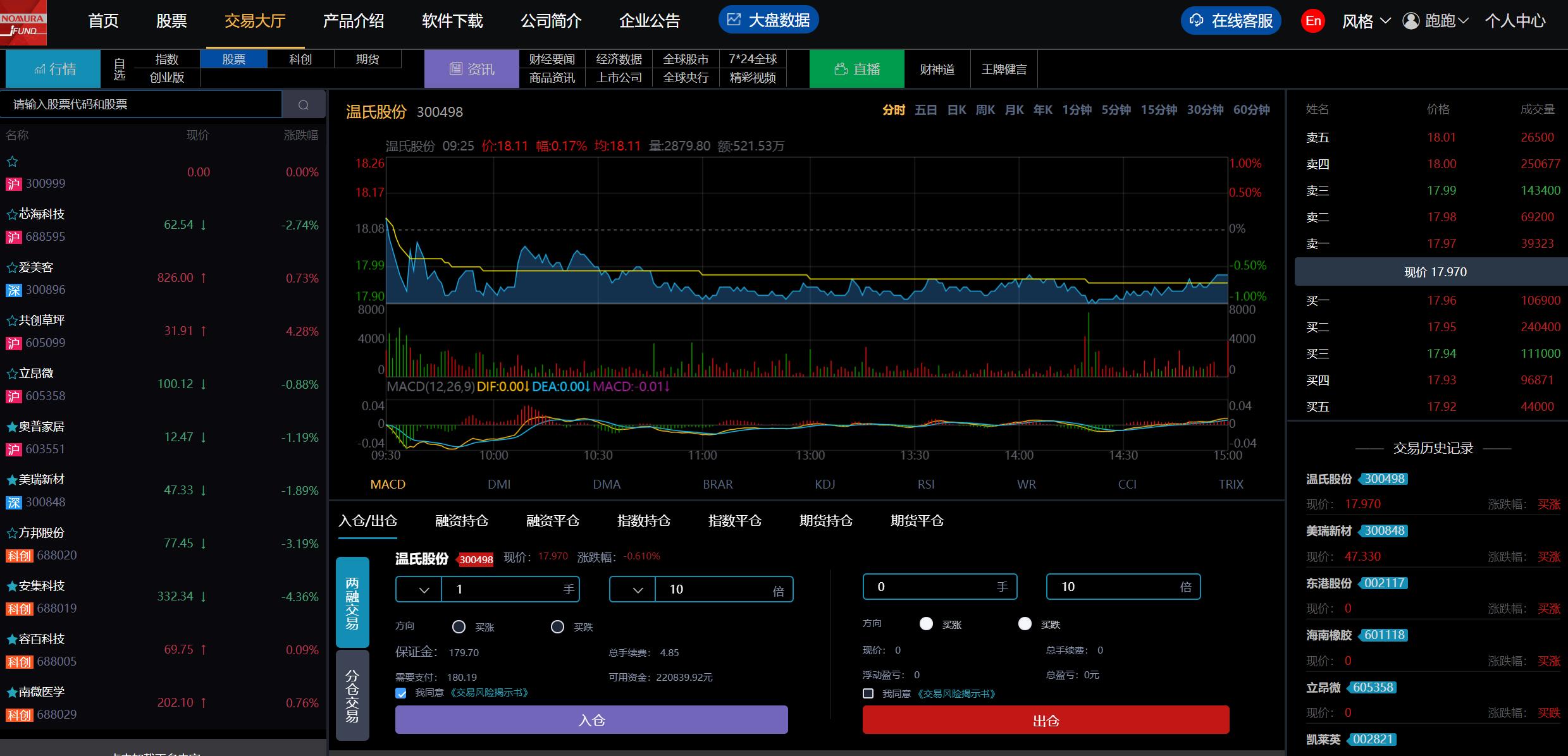
Task: Click the 深 badge next to 300896
Action: point(13,290)
